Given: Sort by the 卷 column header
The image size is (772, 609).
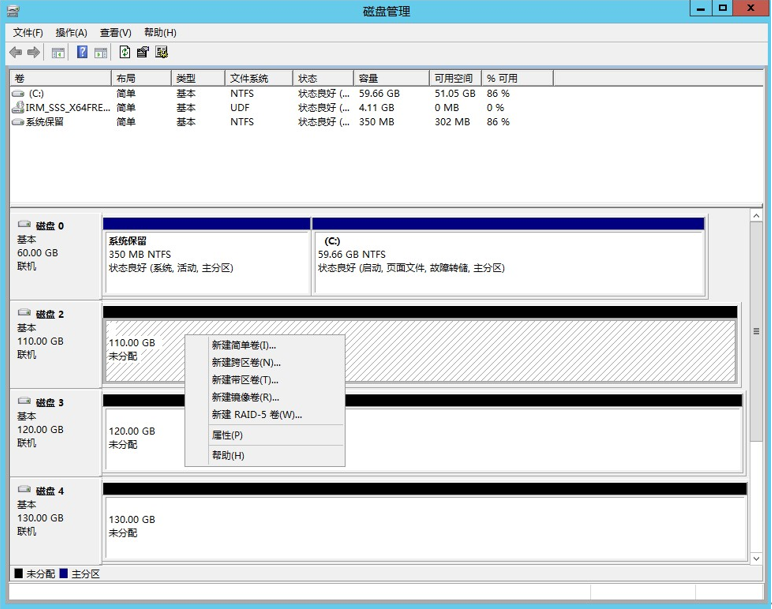Looking at the screenshot, I should tap(61, 78).
